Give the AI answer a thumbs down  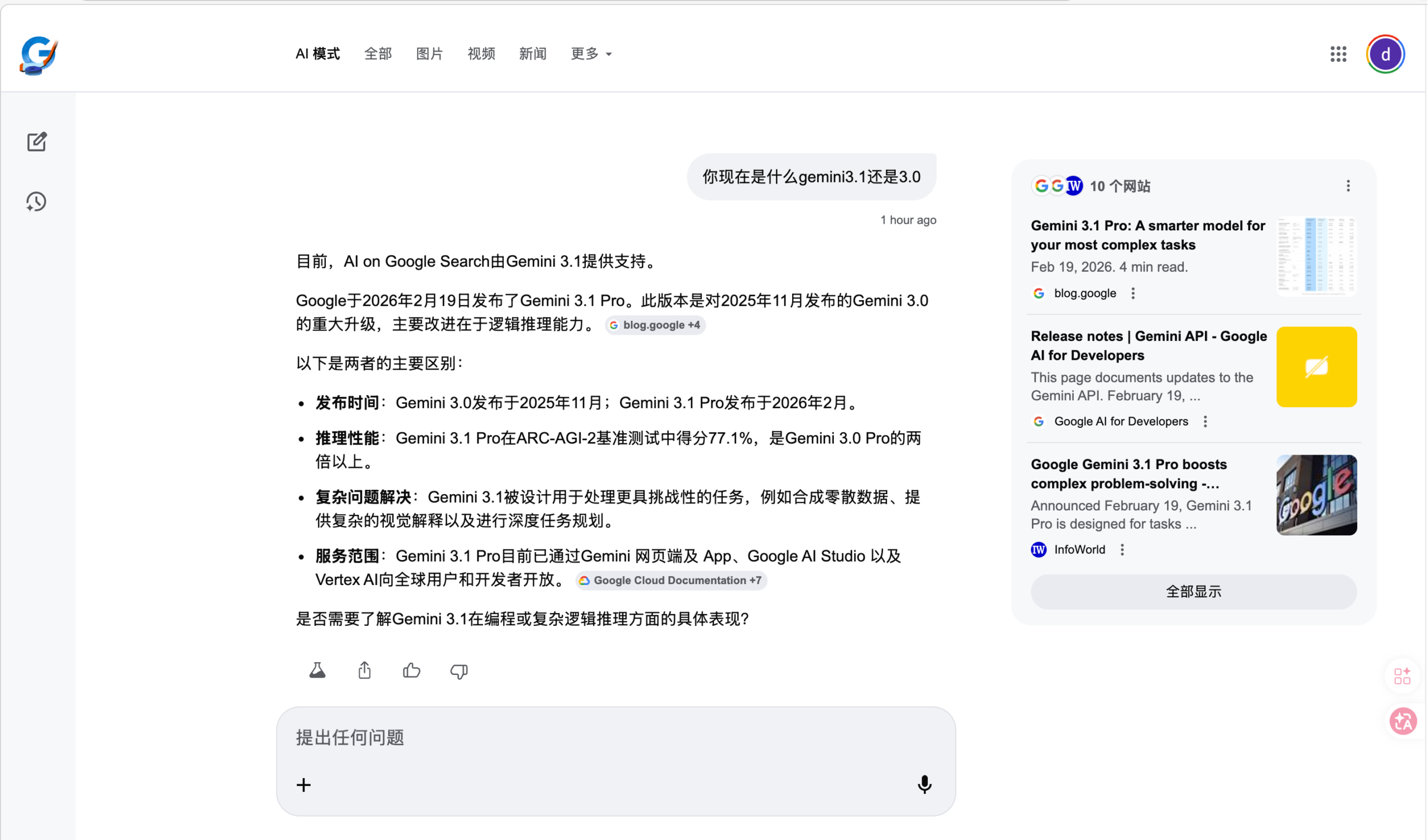[459, 671]
